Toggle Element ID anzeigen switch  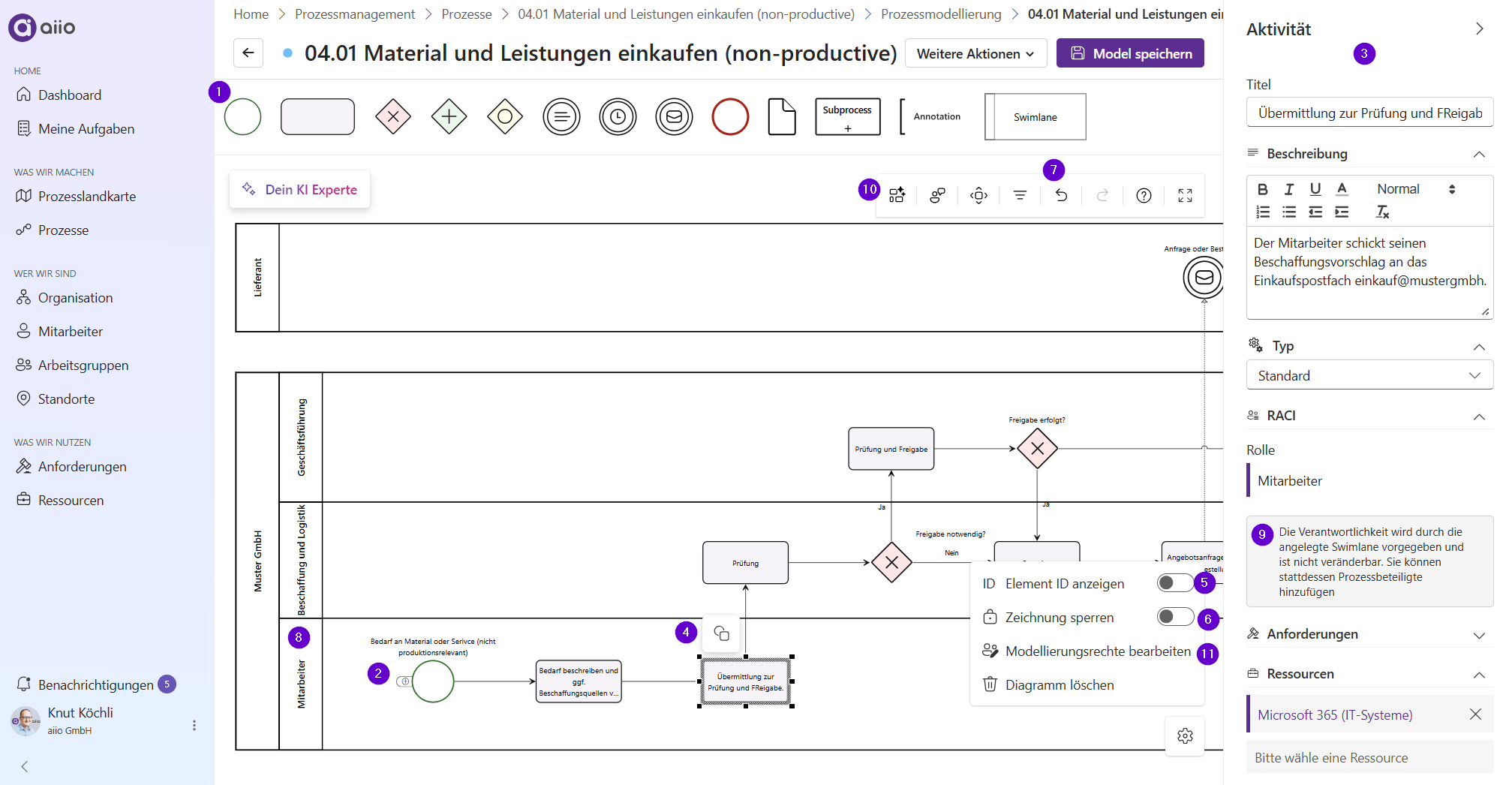click(1175, 583)
